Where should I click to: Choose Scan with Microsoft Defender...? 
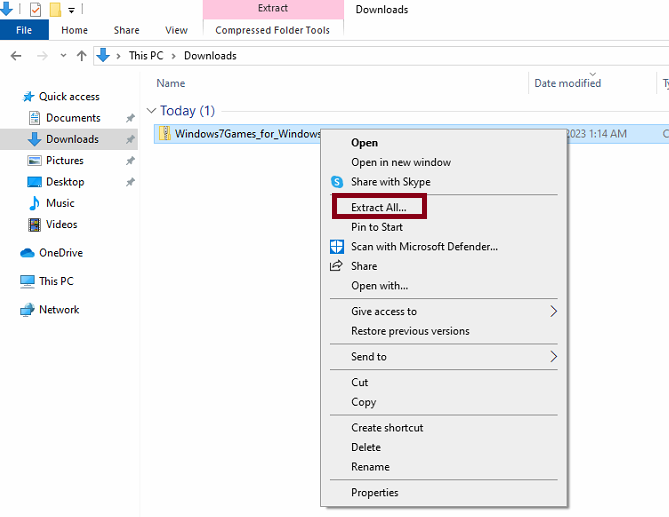click(x=425, y=247)
